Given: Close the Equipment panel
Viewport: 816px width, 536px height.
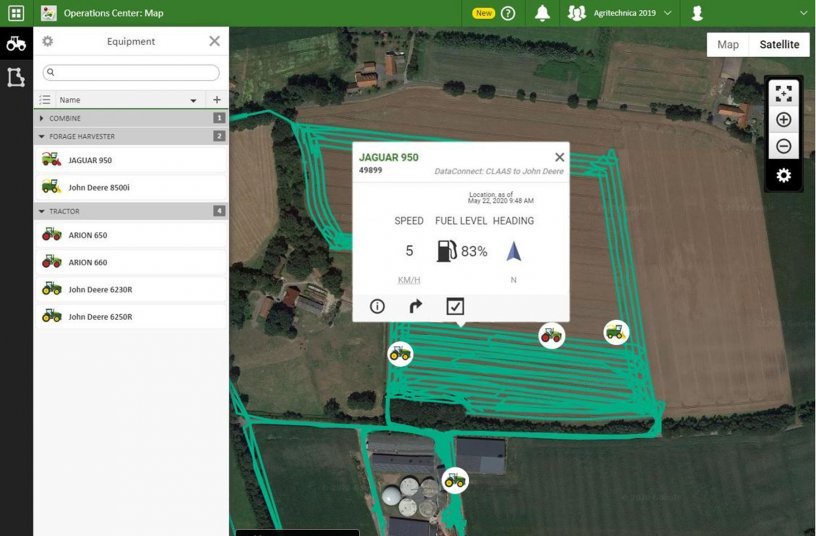Looking at the screenshot, I should click(214, 41).
